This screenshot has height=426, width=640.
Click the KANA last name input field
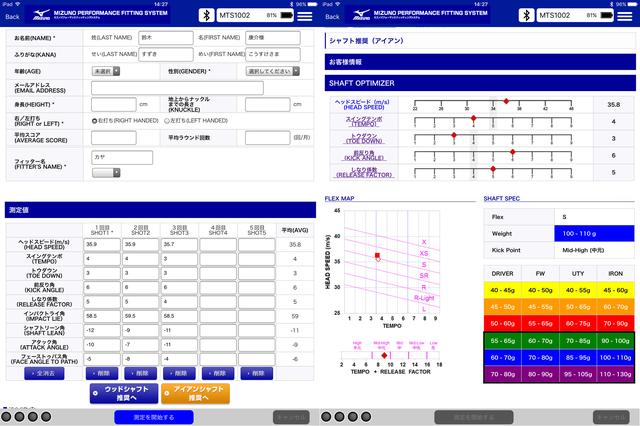tap(166, 54)
